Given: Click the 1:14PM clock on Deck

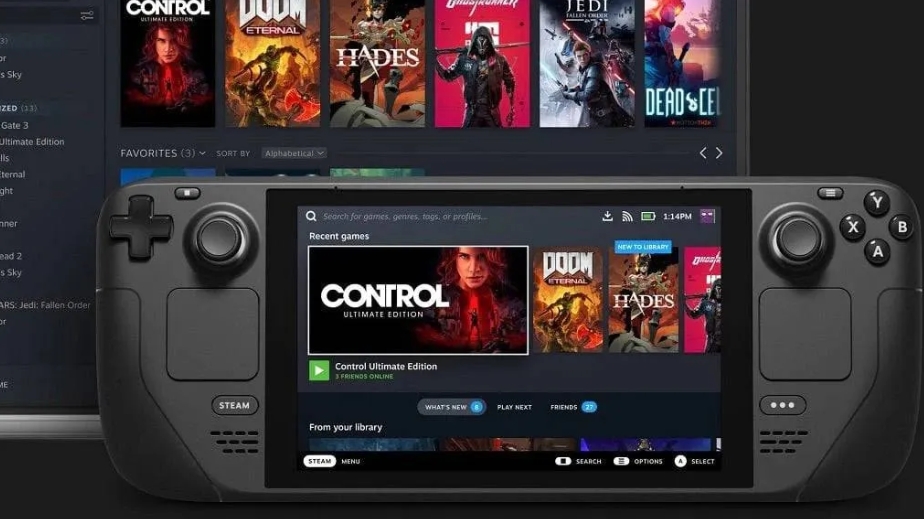Looking at the screenshot, I should pos(677,216).
